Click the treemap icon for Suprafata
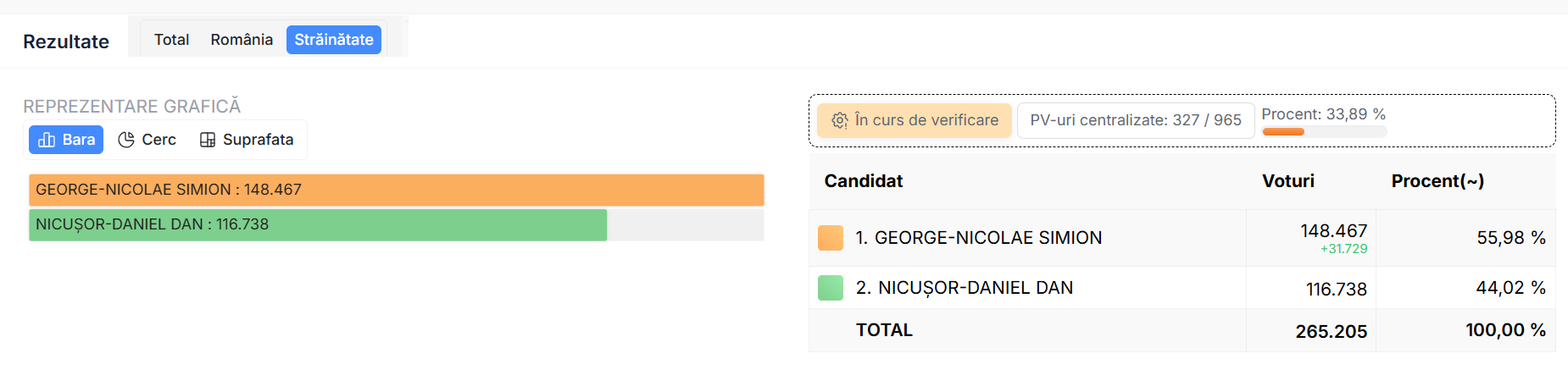The height and width of the screenshot is (370, 1568). [208, 140]
